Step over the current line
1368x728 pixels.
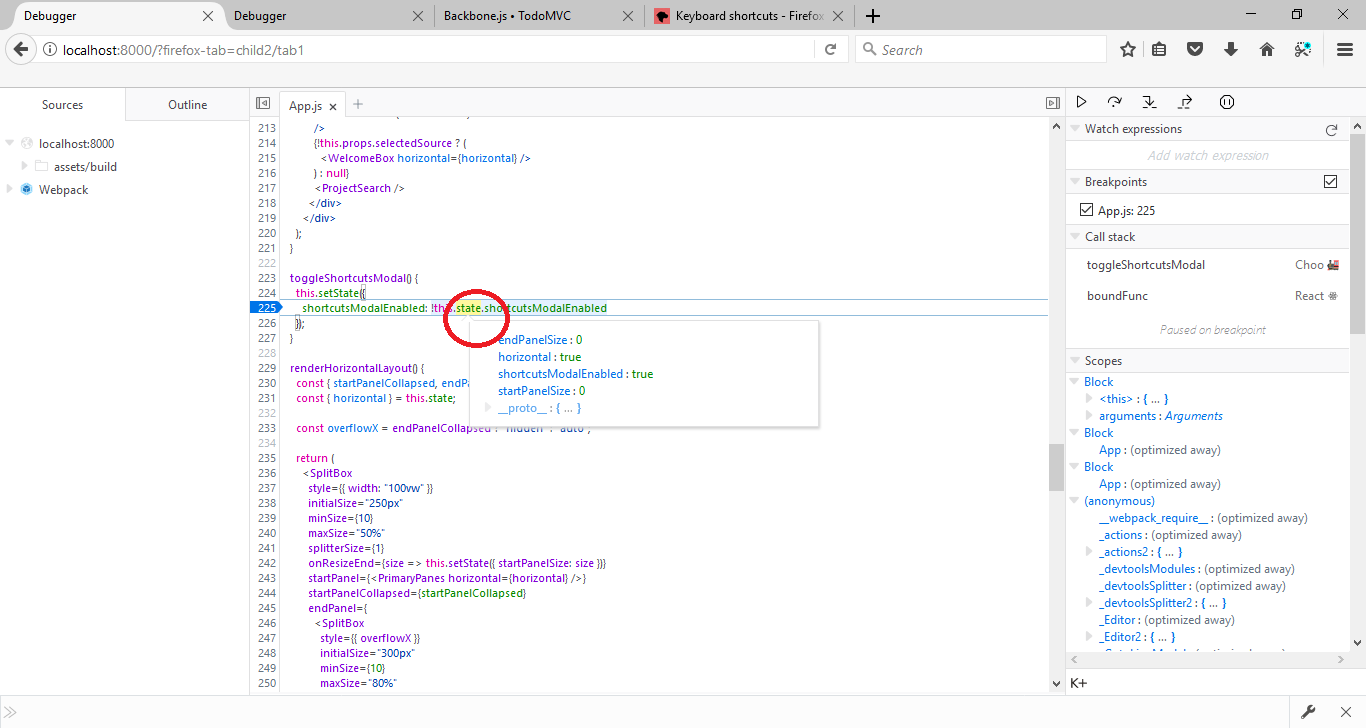[x=1114, y=101]
